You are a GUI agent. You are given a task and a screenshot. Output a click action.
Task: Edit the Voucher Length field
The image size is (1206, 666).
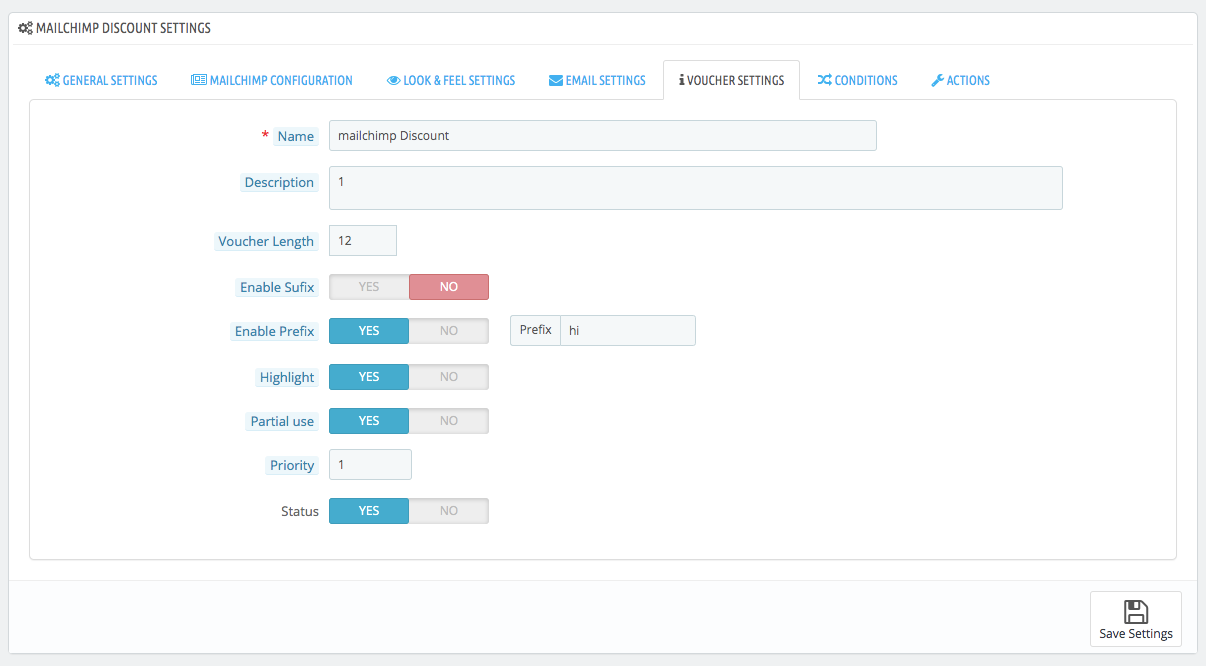[363, 241]
